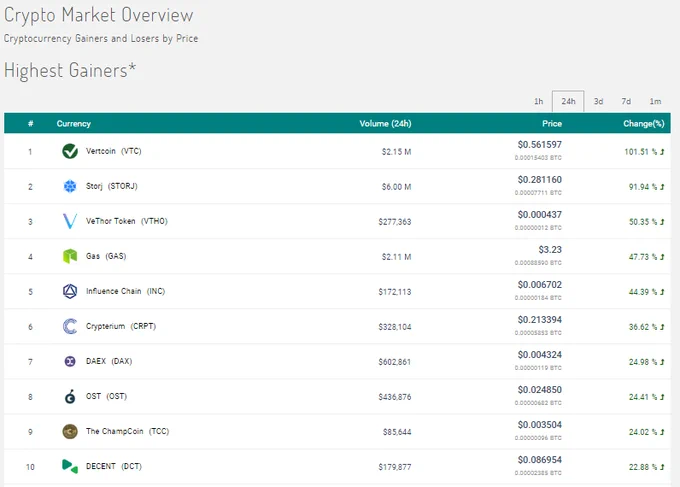Click the up arrow beside 50.35 %
The height and width of the screenshot is (487, 680).
(662, 222)
